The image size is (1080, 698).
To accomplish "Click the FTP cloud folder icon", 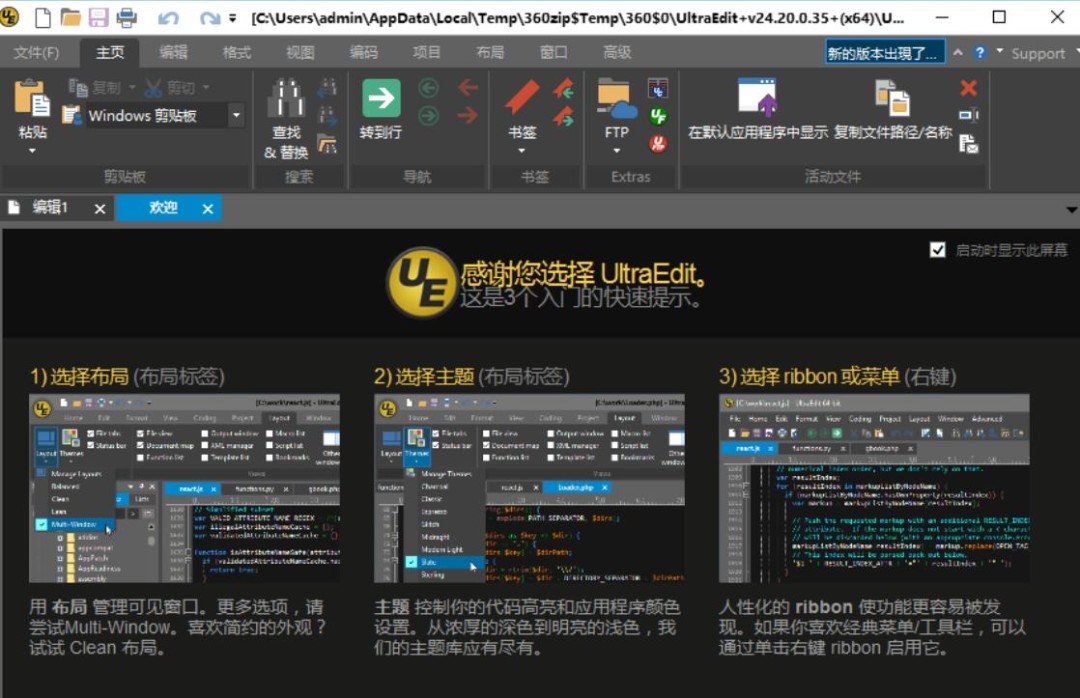I will [614, 100].
